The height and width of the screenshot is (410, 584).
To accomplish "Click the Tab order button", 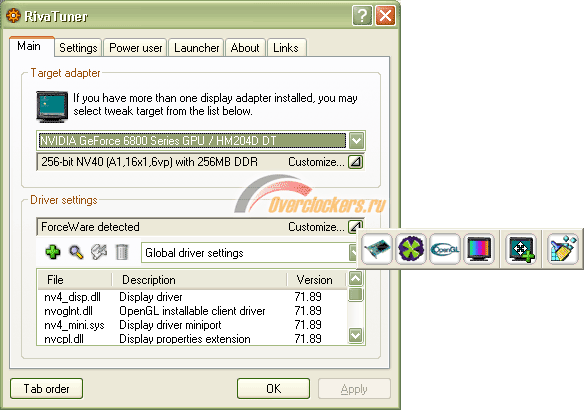I will (47, 389).
